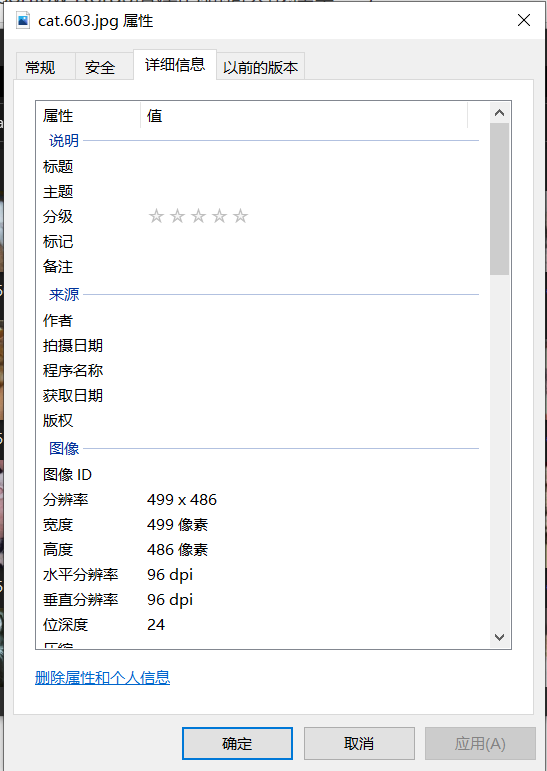Image resolution: width=547 pixels, height=771 pixels.
Task: Click the 说明 section heading
Action: click(64, 141)
